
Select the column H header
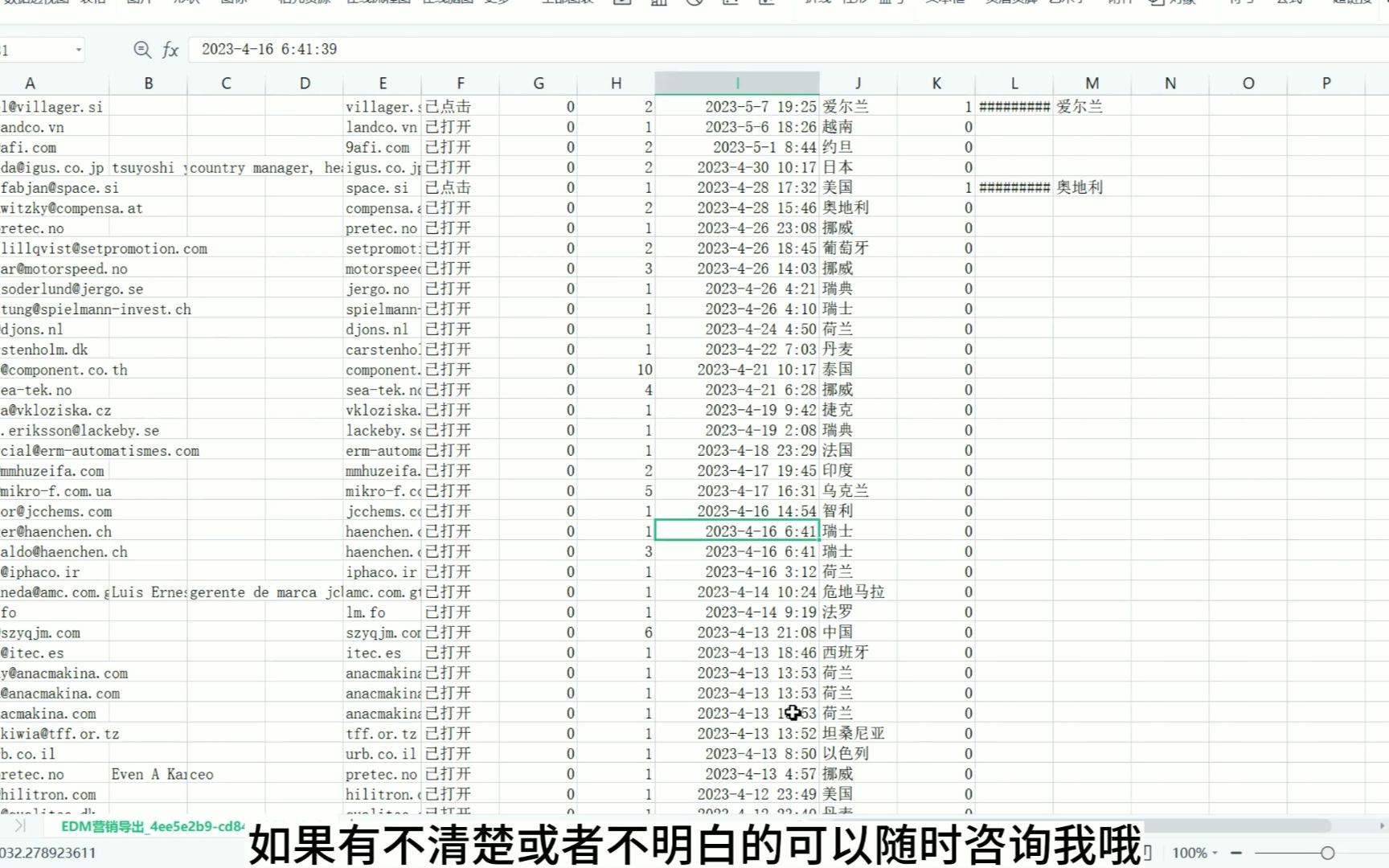tap(616, 82)
